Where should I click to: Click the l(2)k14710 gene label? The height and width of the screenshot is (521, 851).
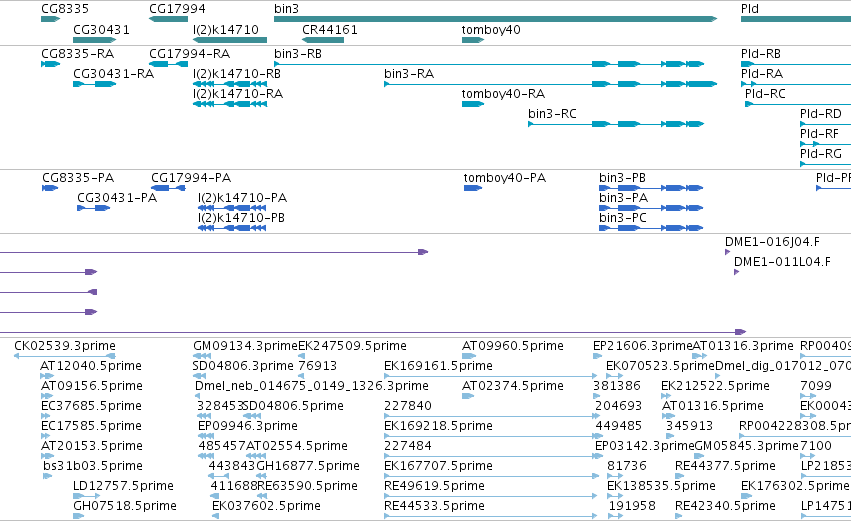click(226, 29)
